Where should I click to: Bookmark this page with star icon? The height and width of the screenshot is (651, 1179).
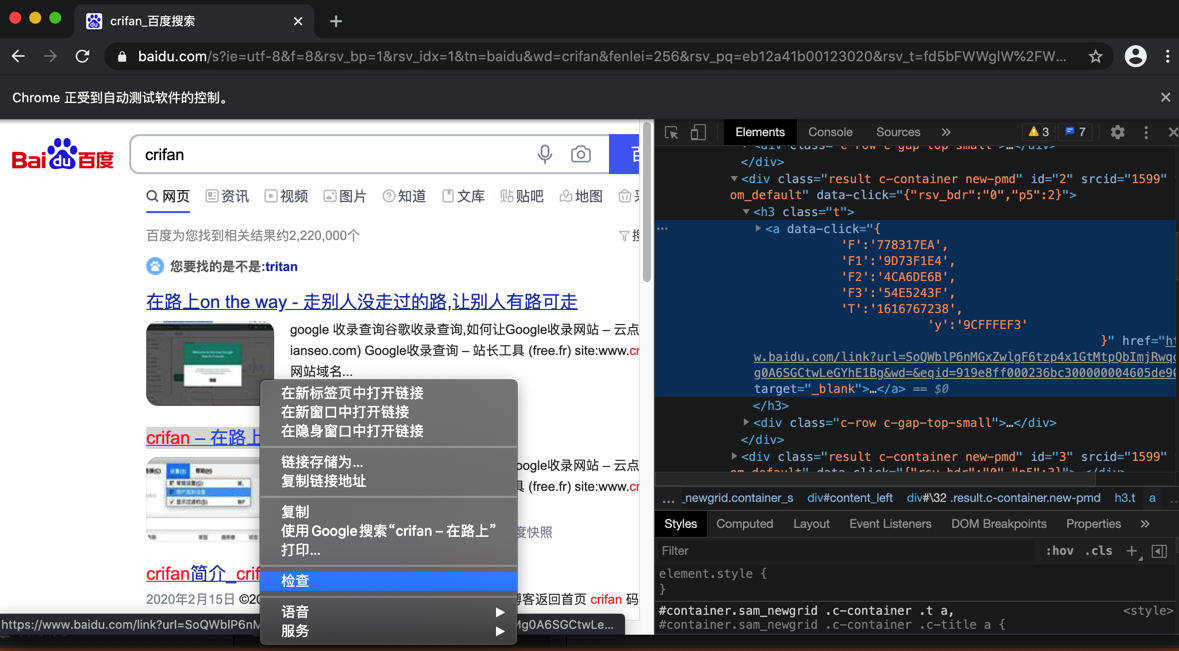click(1096, 56)
